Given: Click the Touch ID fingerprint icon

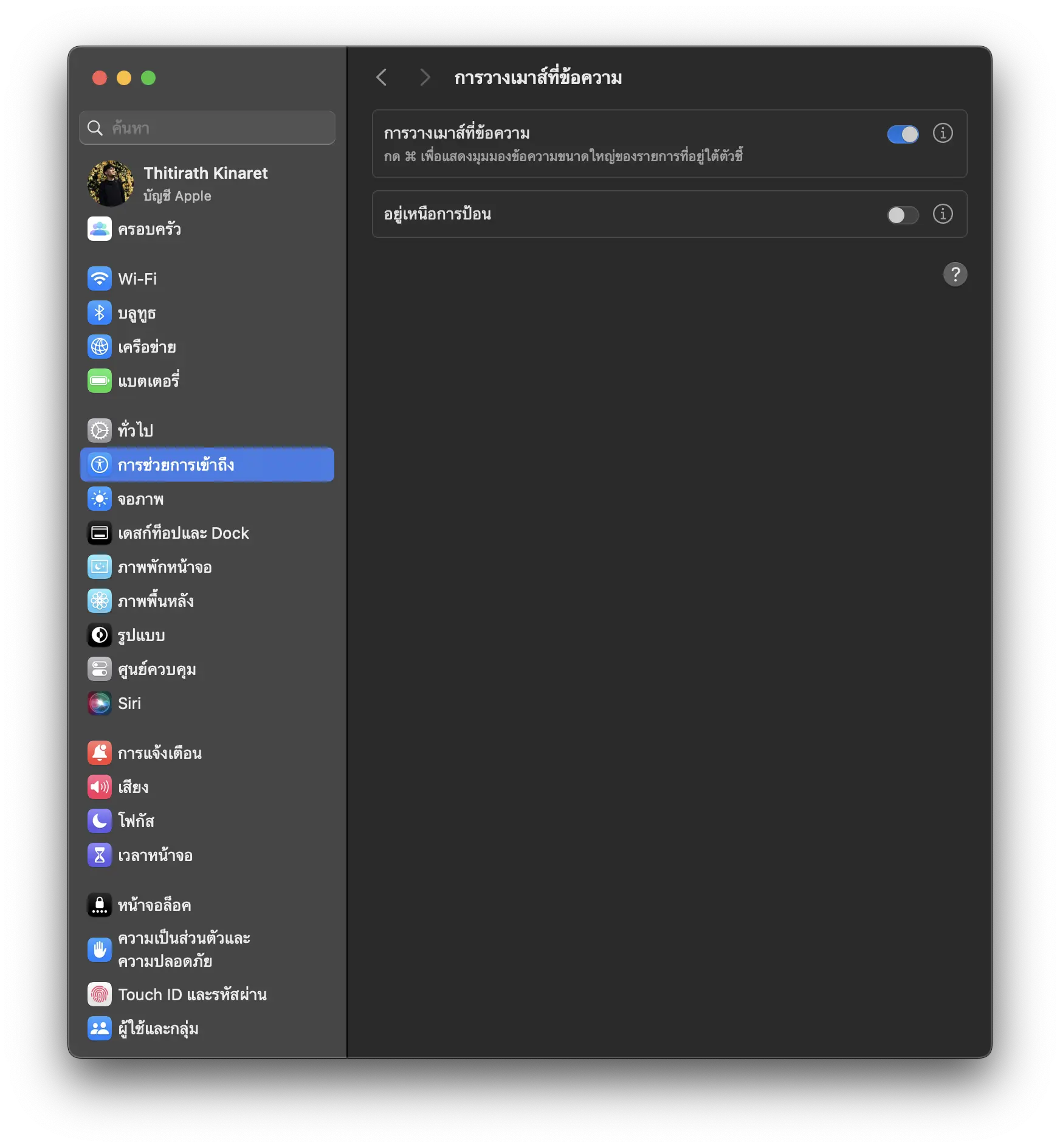Looking at the screenshot, I should click(x=100, y=995).
